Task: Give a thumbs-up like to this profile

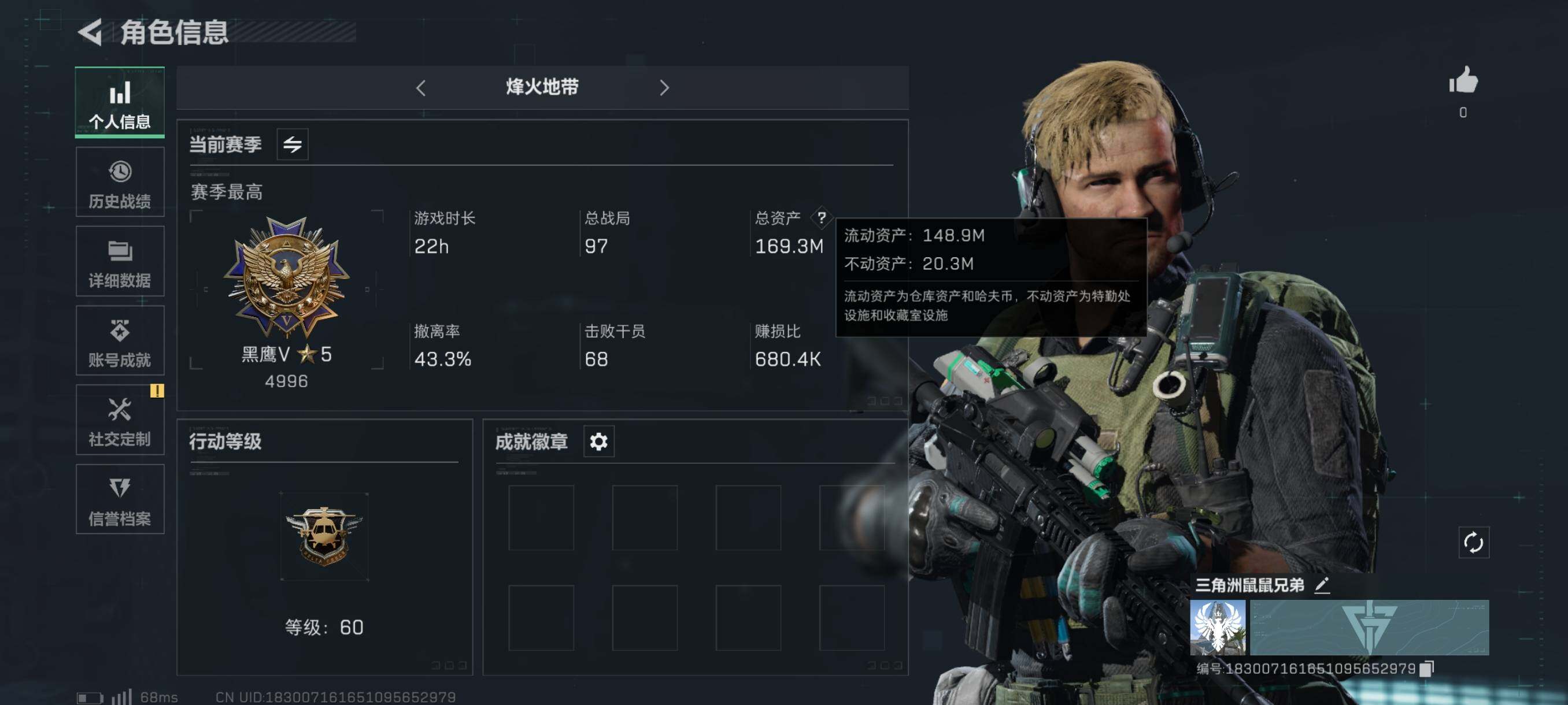Action: [1463, 80]
